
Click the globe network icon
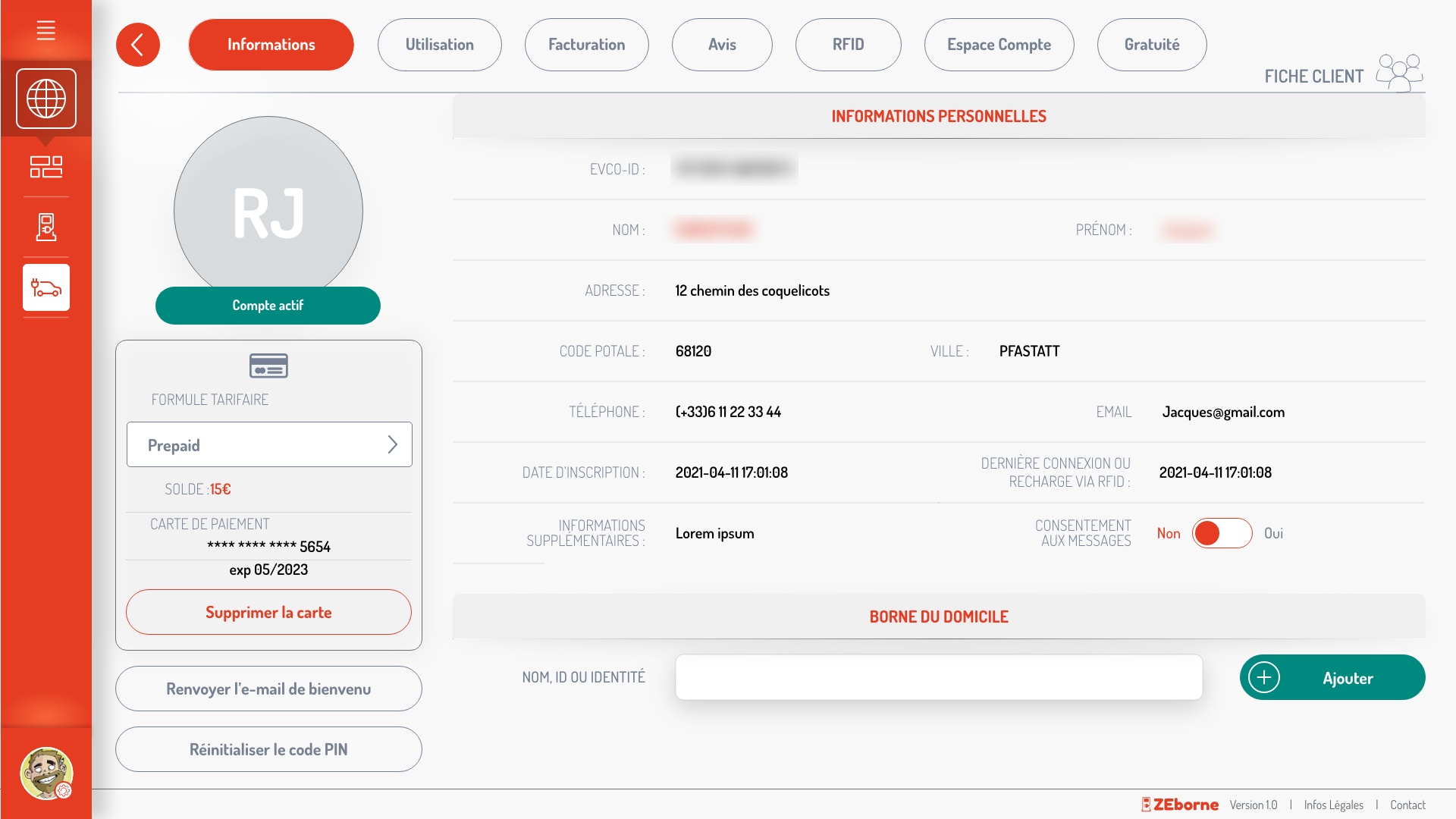pos(46,99)
